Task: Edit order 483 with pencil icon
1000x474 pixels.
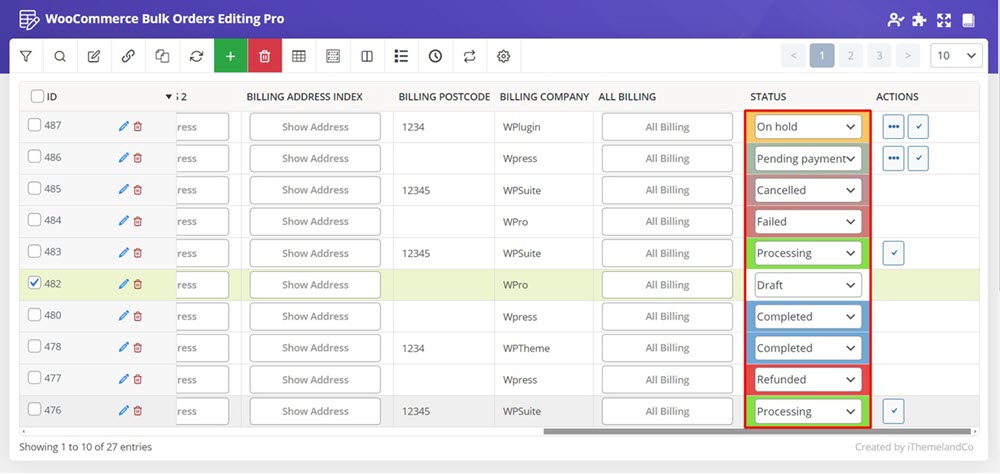Action: 124,253
